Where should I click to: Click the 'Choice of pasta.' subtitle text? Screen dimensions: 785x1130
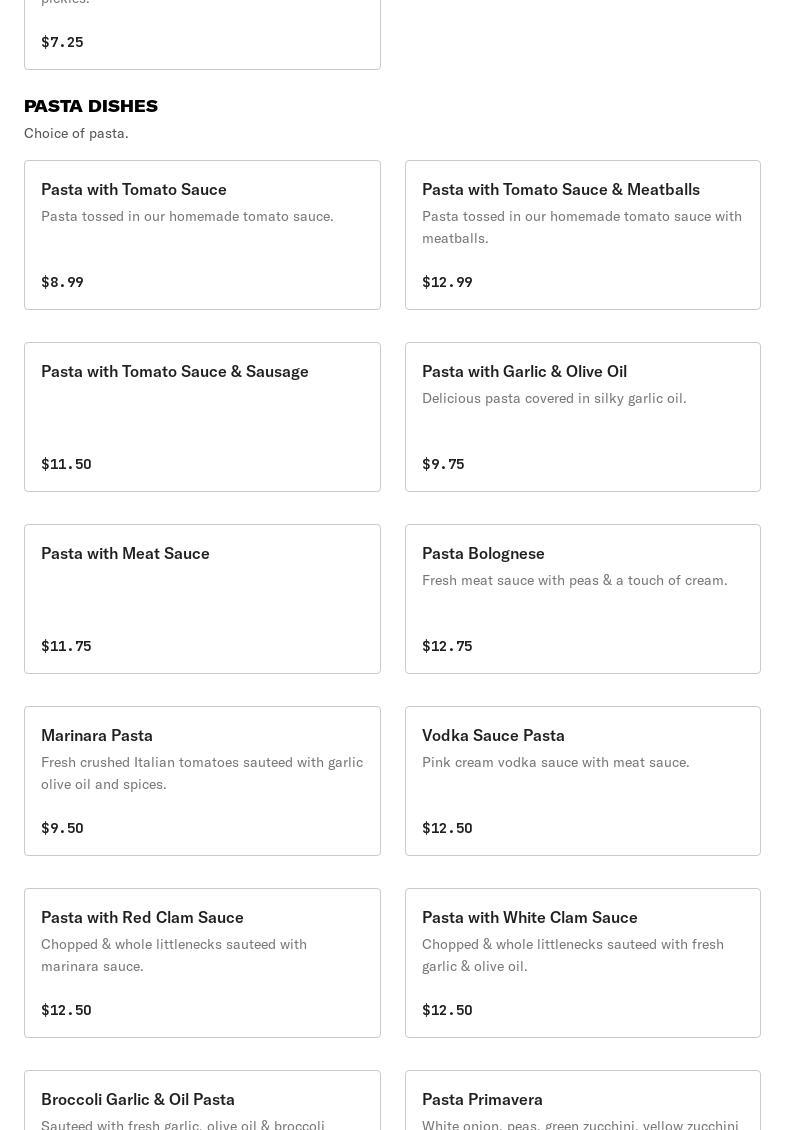tap(76, 133)
